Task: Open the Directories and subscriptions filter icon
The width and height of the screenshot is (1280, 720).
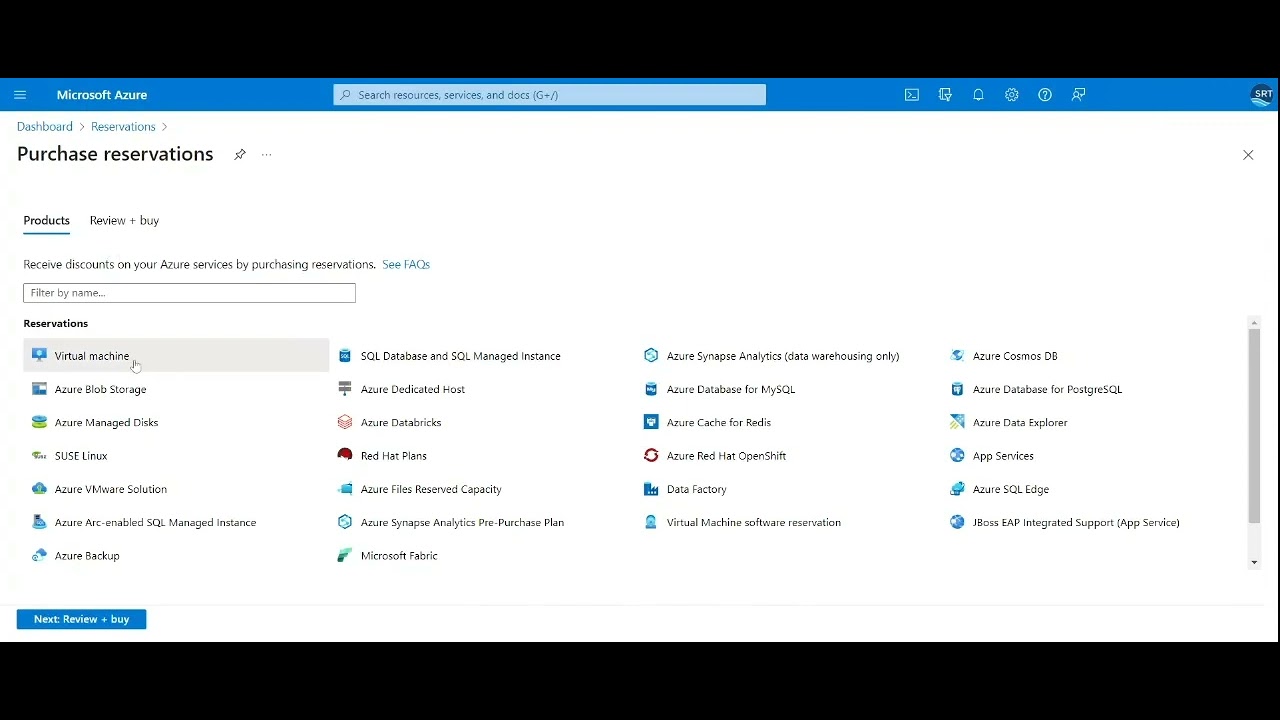Action: click(945, 95)
